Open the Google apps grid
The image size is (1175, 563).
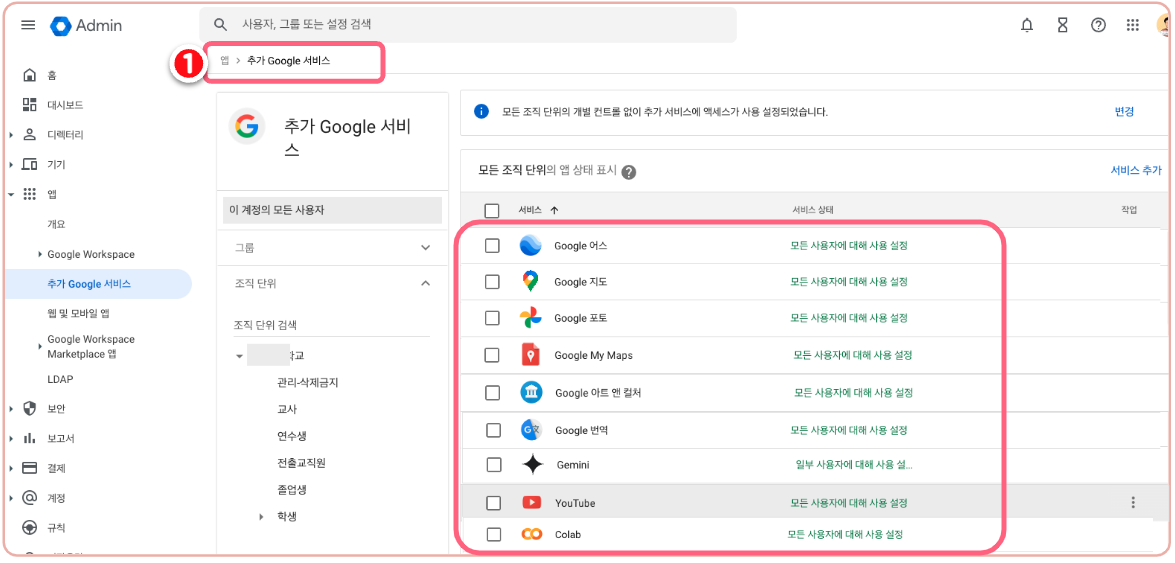[1133, 25]
